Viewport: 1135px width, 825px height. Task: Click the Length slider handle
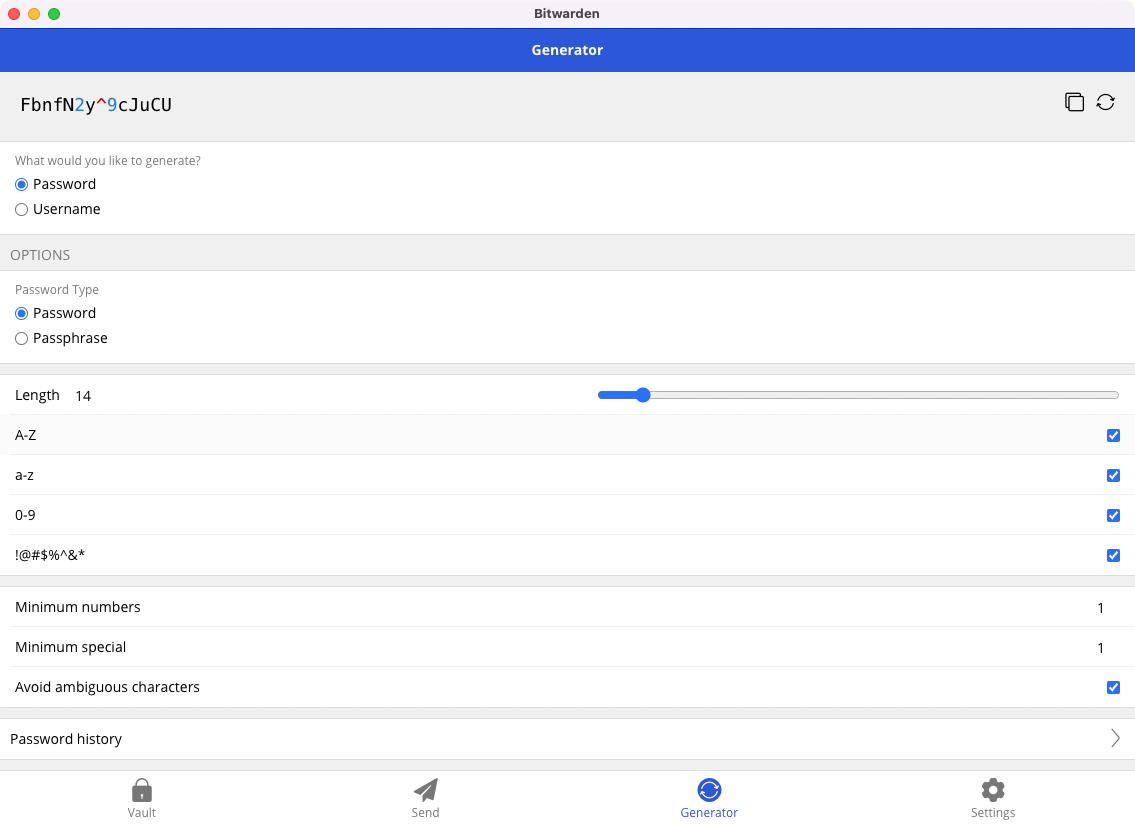click(643, 394)
